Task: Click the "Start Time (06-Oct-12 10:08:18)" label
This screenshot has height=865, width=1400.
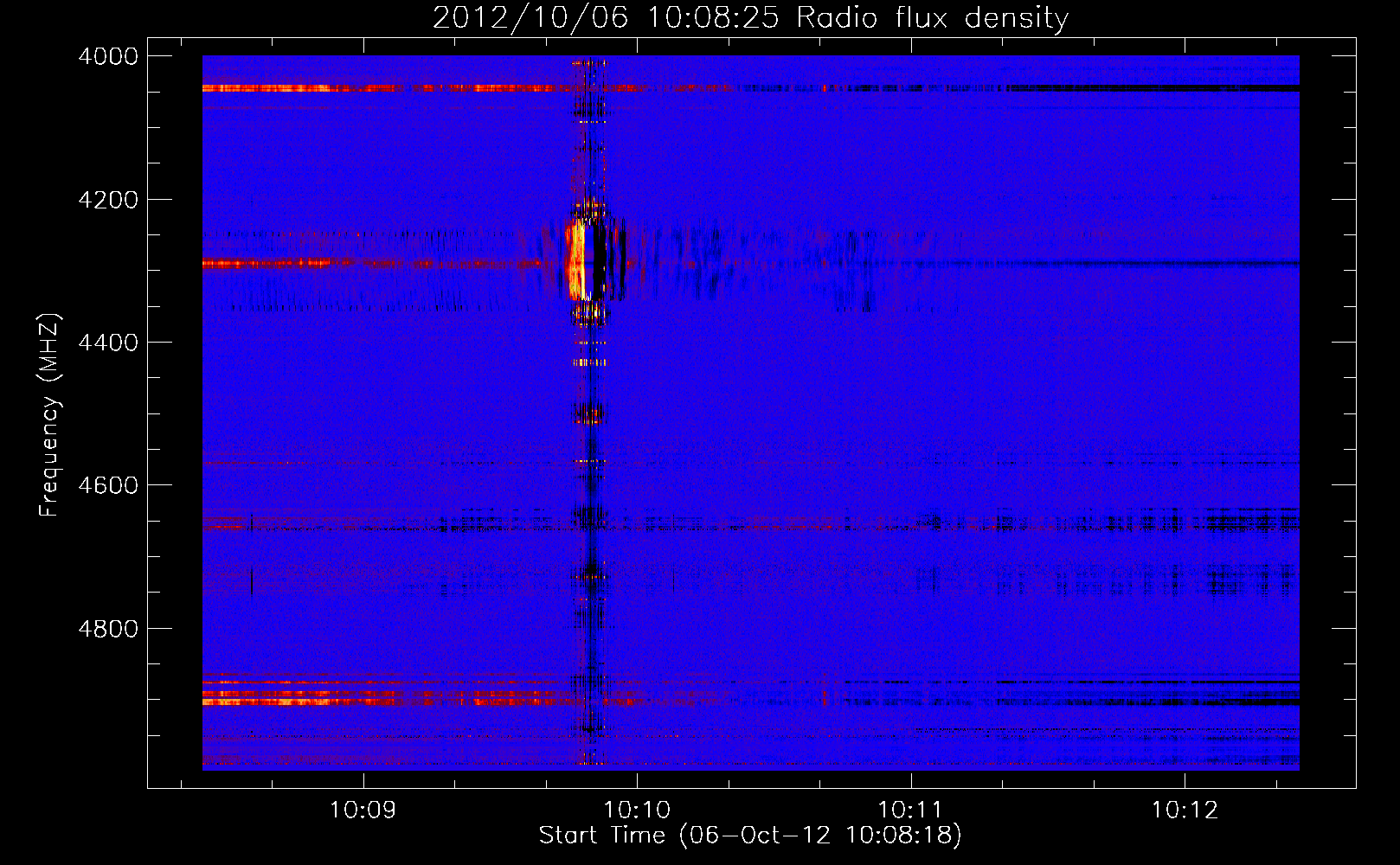Action: pyautogui.click(x=750, y=836)
